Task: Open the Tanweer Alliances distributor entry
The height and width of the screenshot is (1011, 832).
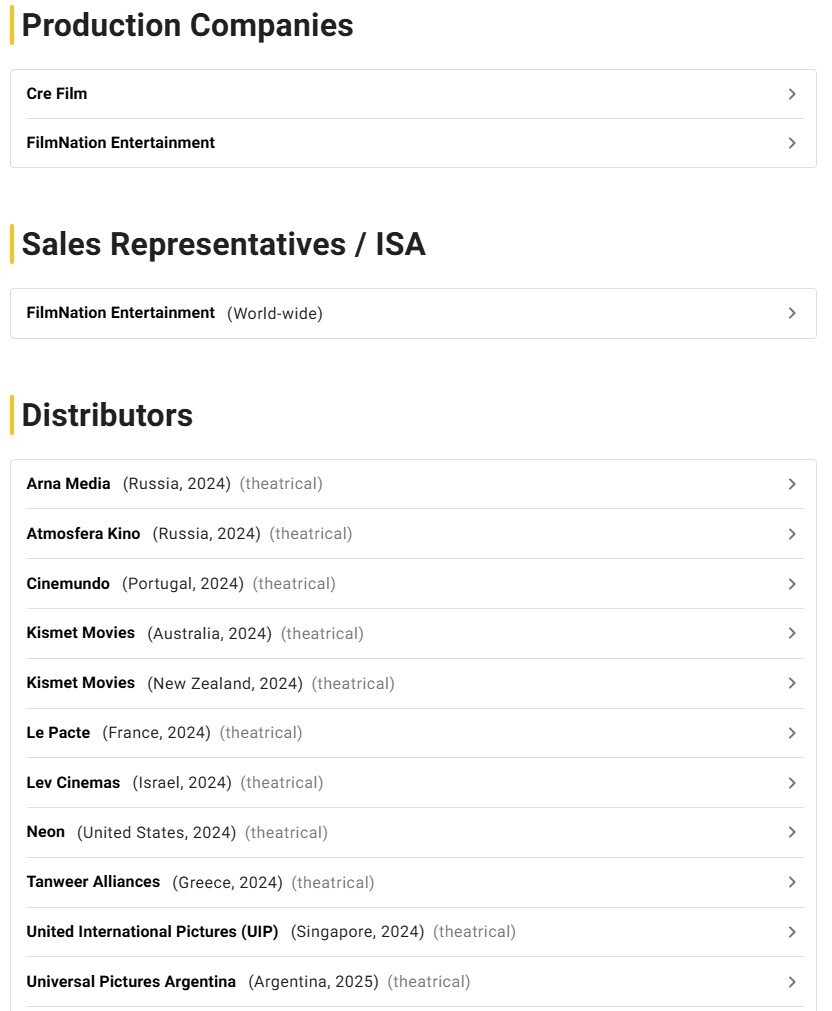Action: (93, 882)
